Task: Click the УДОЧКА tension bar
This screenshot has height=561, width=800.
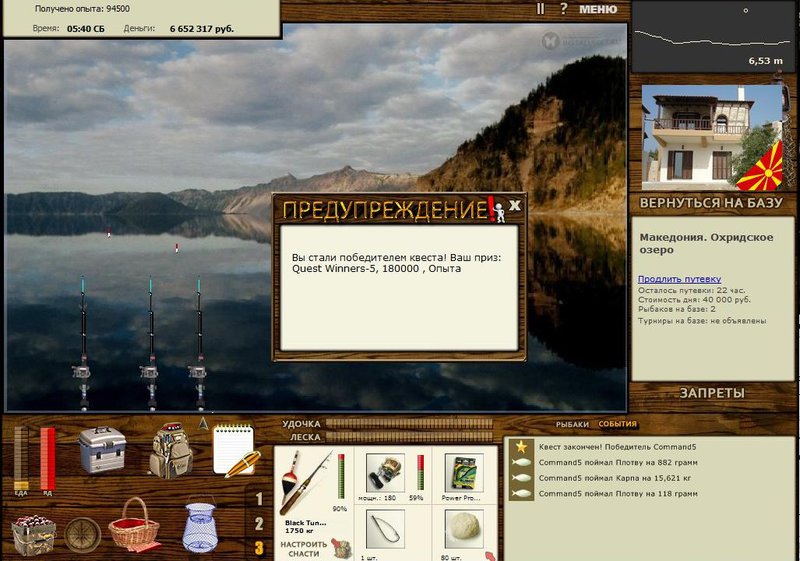Action: 410,424
